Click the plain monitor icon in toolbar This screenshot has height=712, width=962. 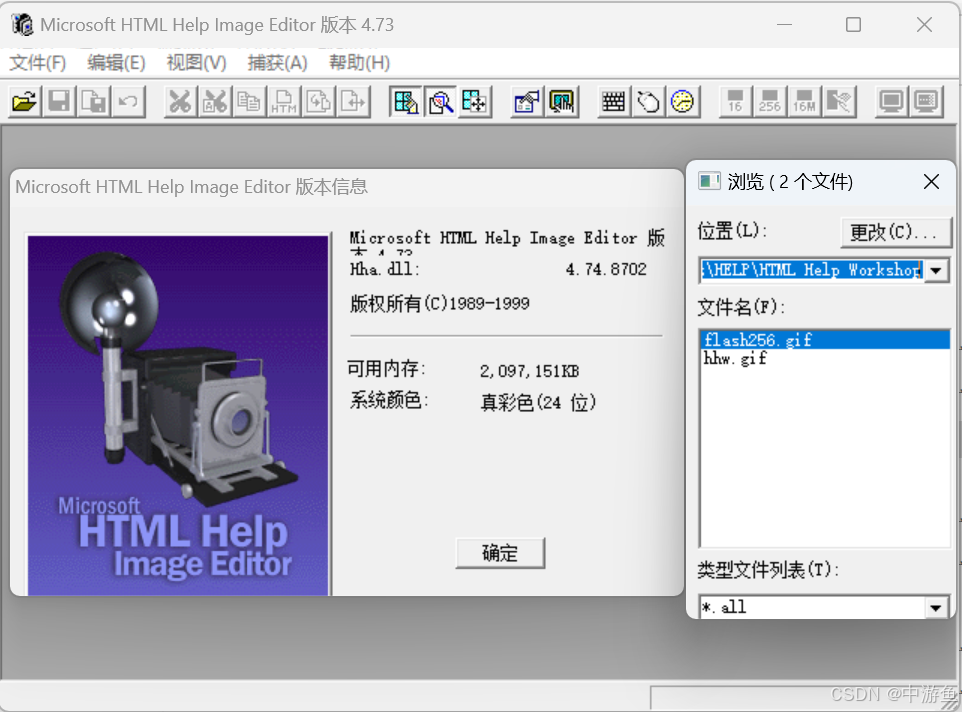click(x=891, y=101)
